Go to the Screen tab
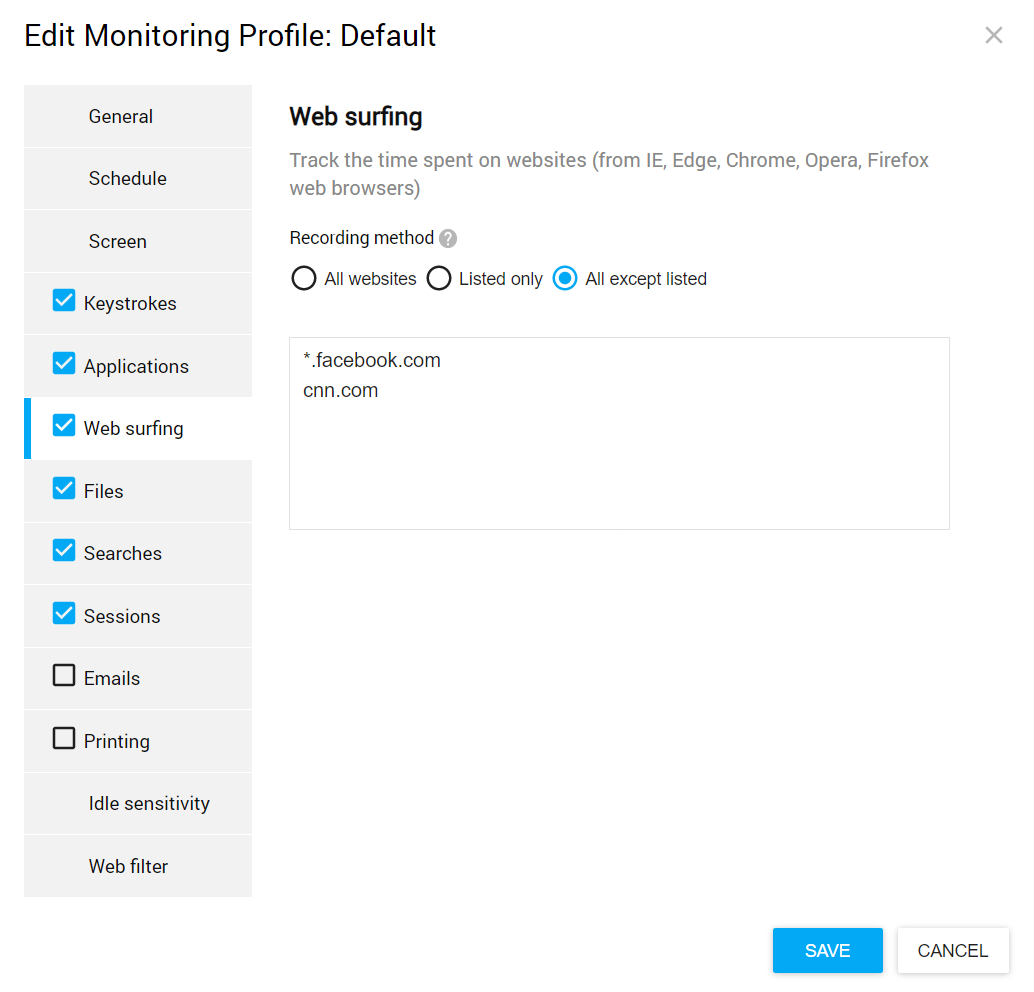This screenshot has width=1034, height=992. 118,241
